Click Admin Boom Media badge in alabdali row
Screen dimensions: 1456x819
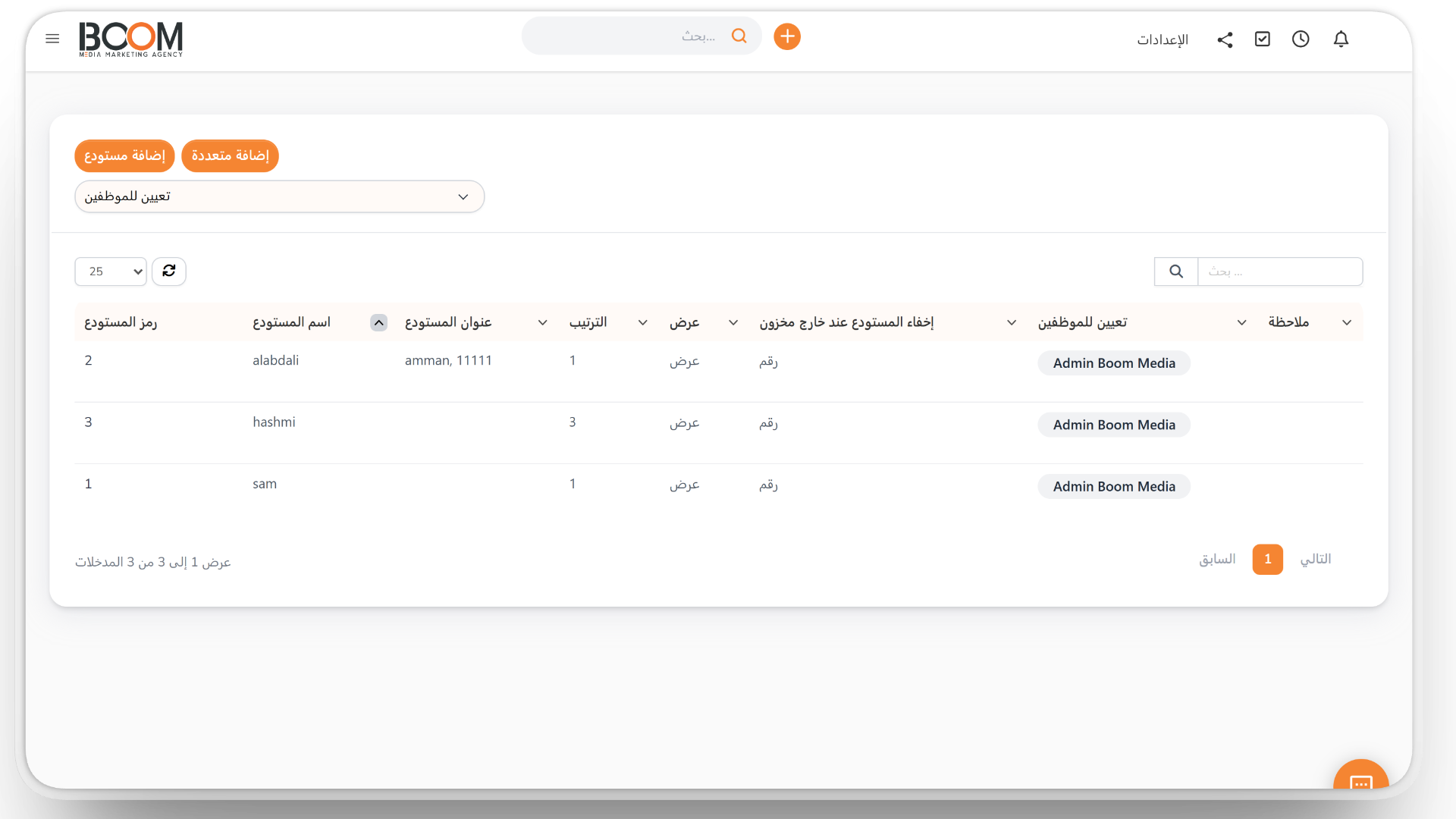pyautogui.click(x=1114, y=363)
